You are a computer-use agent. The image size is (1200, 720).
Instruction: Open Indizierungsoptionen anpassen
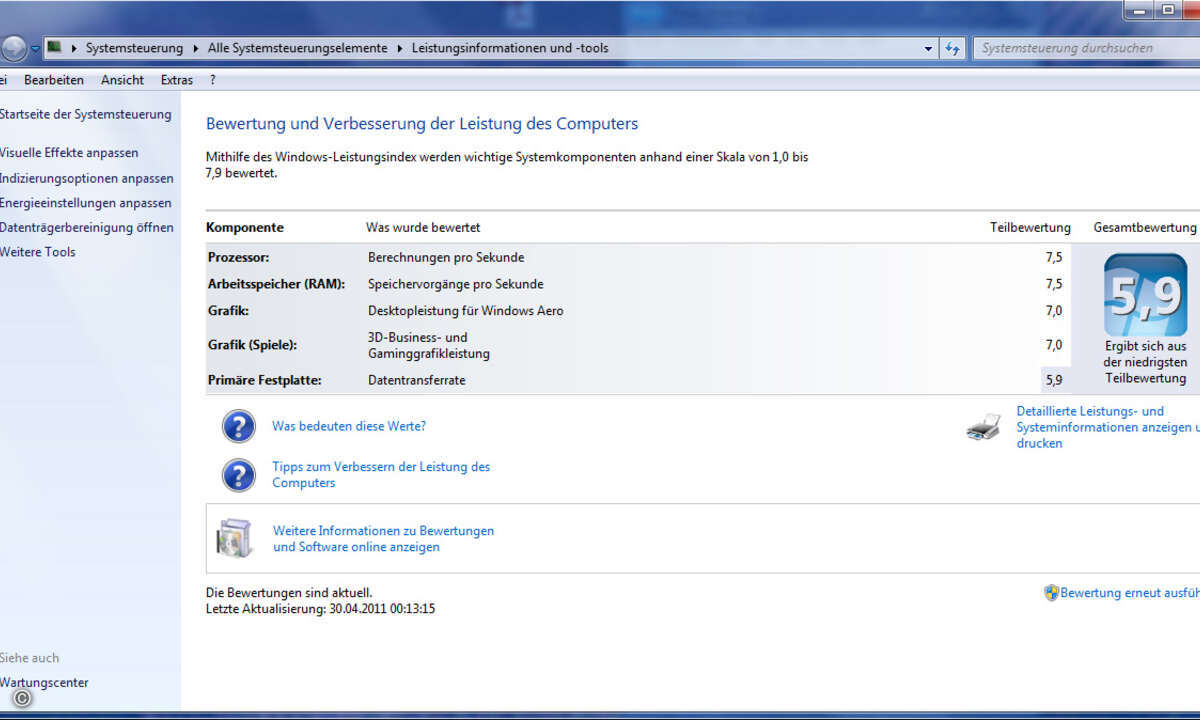tap(87, 178)
